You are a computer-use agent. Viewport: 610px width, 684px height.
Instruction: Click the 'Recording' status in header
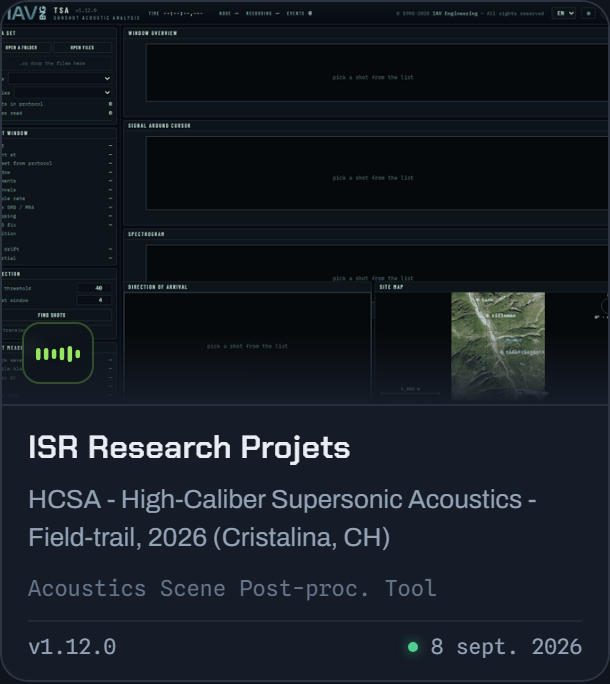tap(262, 13)
